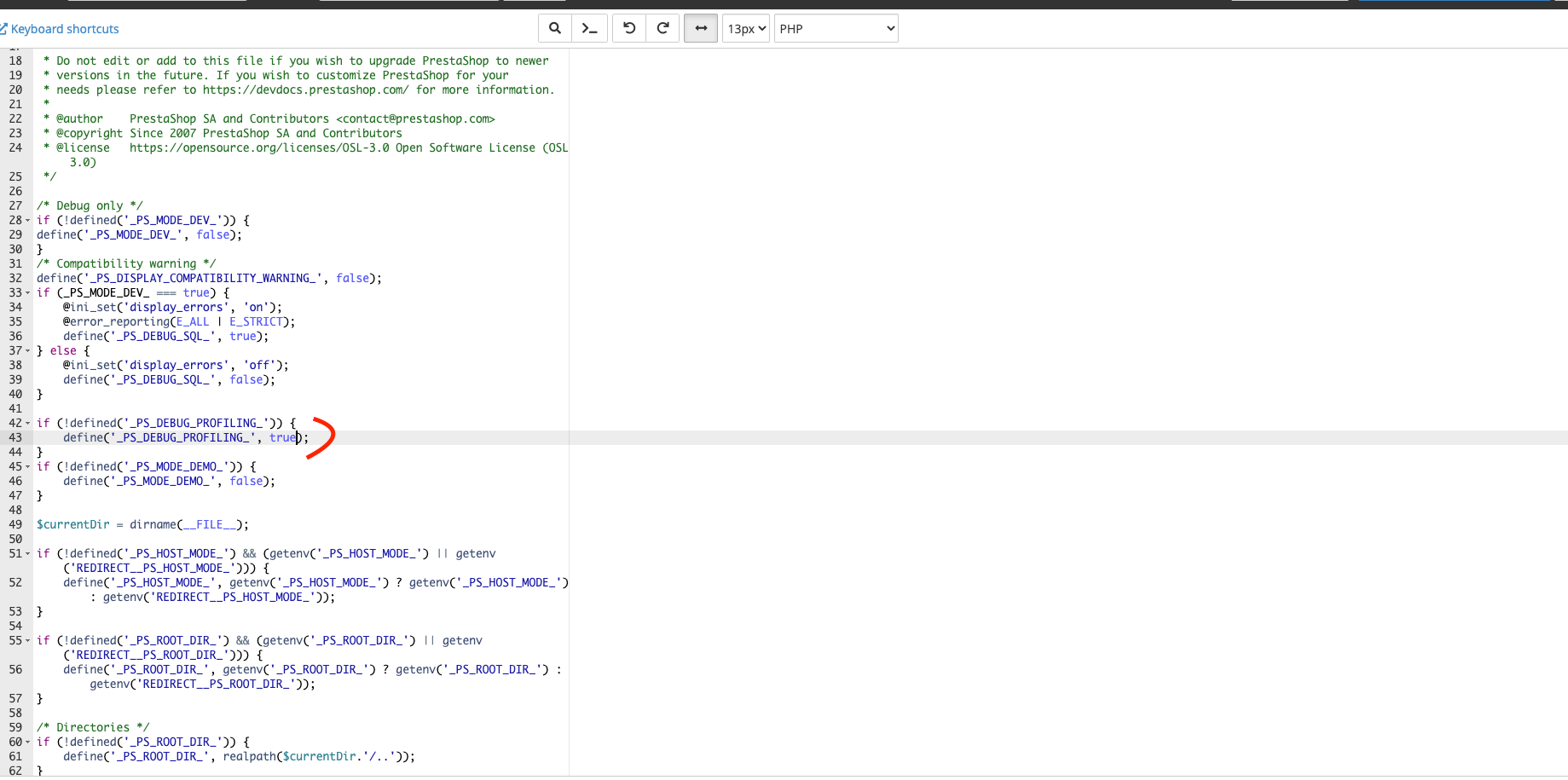
Task: Fold the if block at line 33
Action: click(28, 293)
